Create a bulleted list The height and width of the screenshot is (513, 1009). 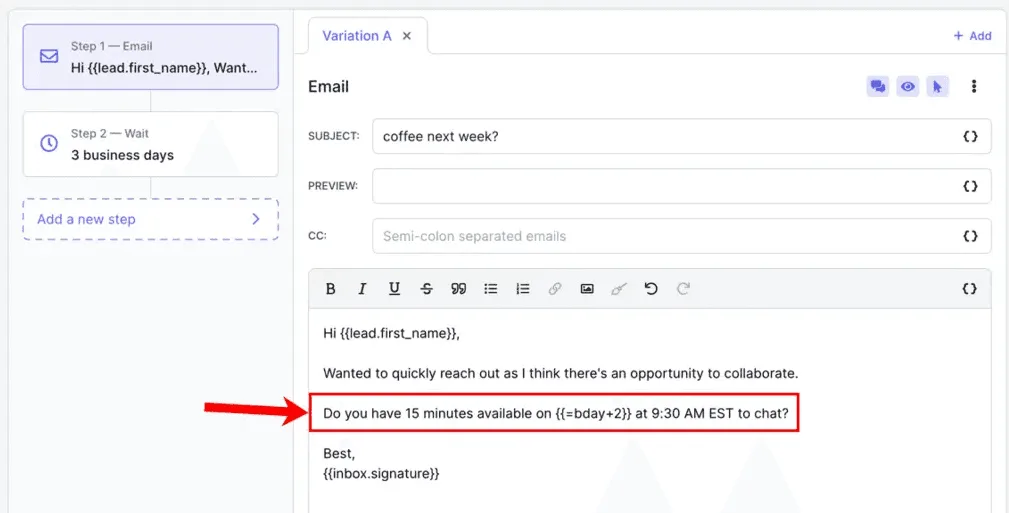(491, 289)
